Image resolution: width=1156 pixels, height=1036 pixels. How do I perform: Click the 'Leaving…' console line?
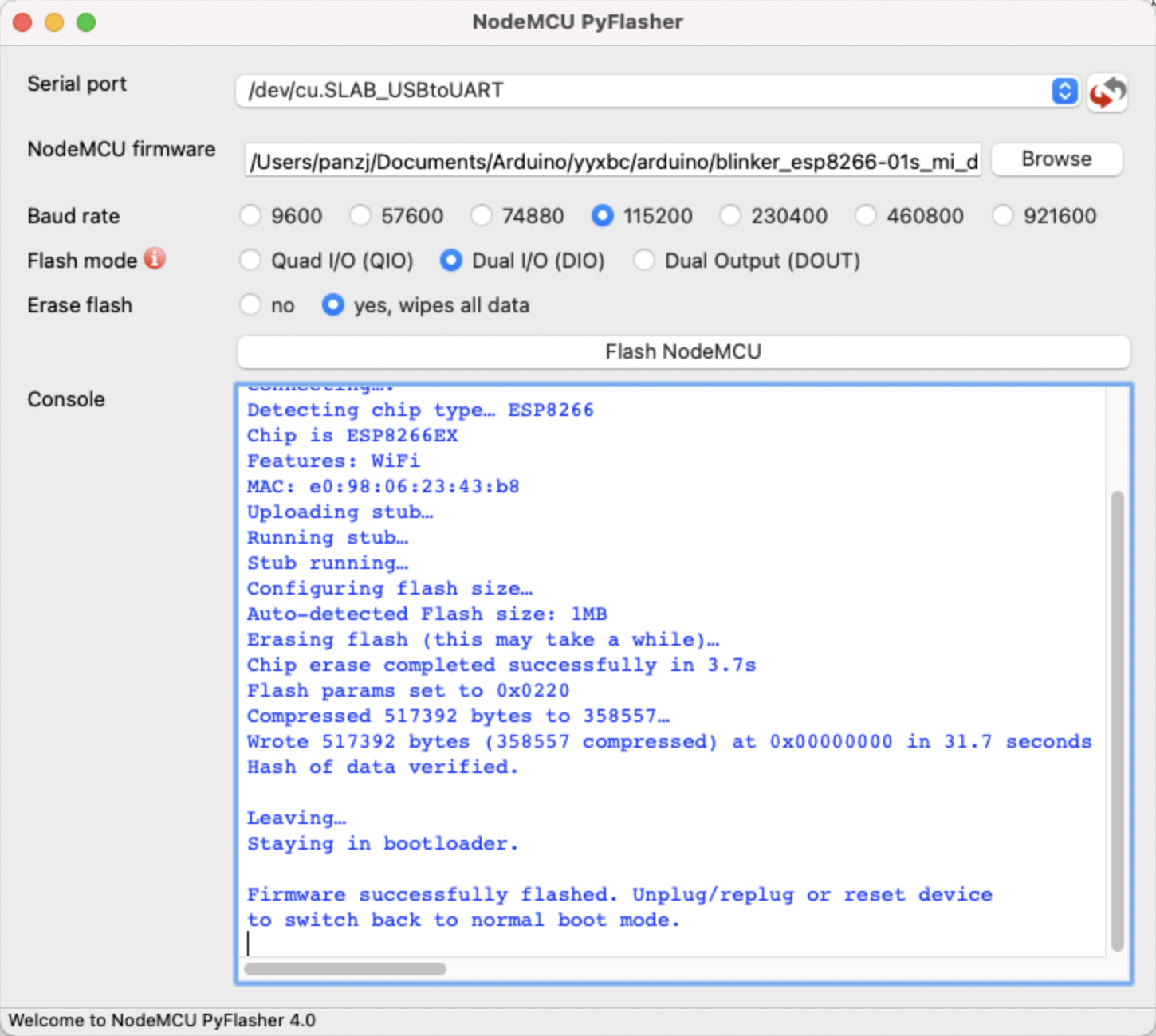(x=297, y=818)
